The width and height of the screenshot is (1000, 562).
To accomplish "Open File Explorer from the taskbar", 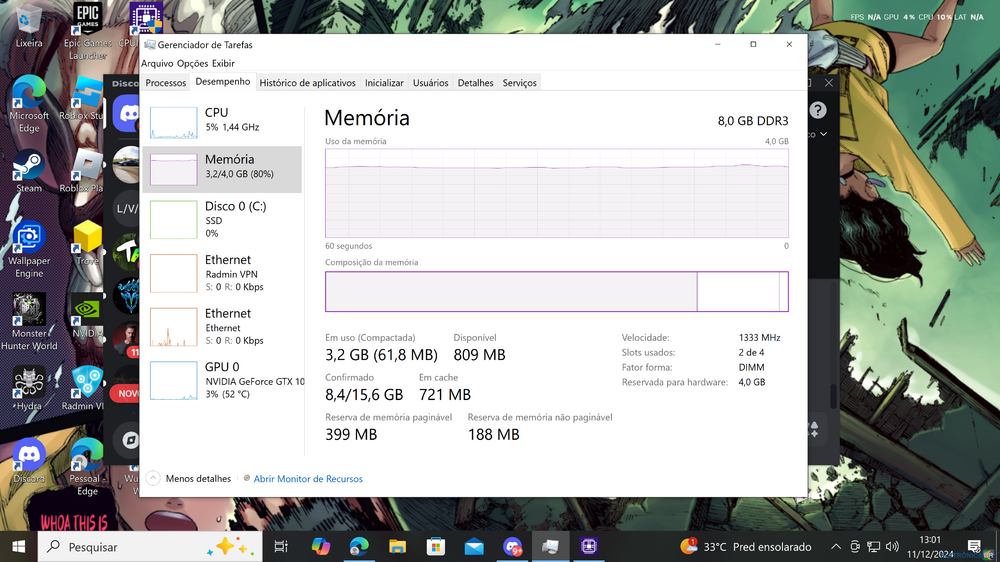I will (x=397, y=547).
